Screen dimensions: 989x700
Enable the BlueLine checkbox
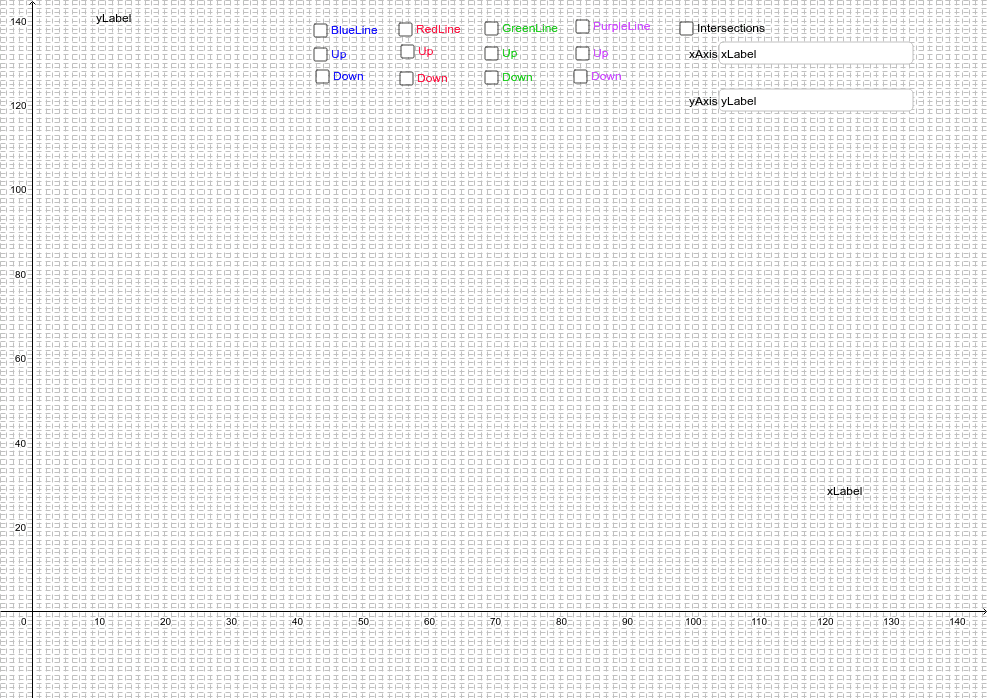320,30
